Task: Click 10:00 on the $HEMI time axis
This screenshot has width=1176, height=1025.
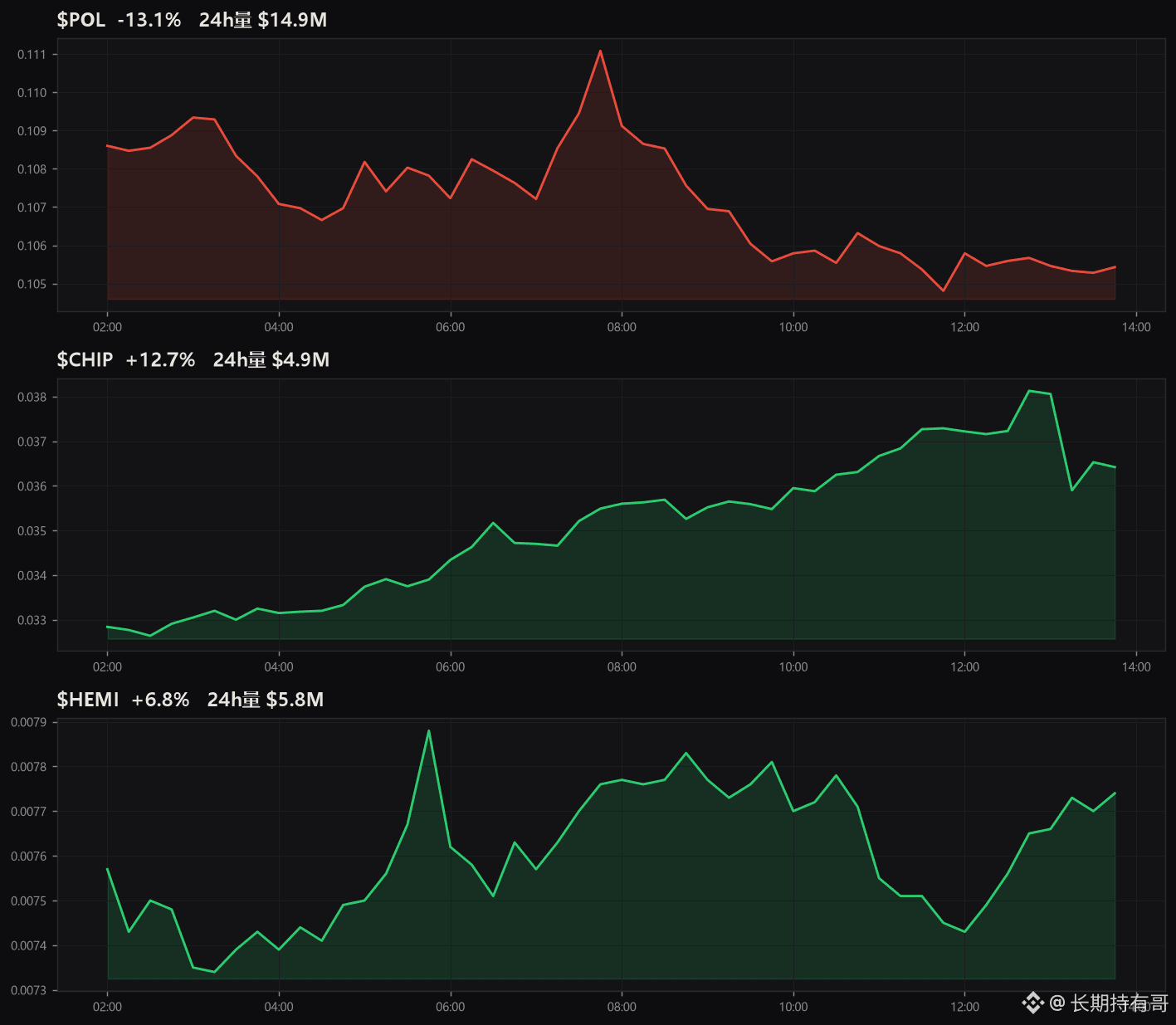Action: click(793, 1007)
